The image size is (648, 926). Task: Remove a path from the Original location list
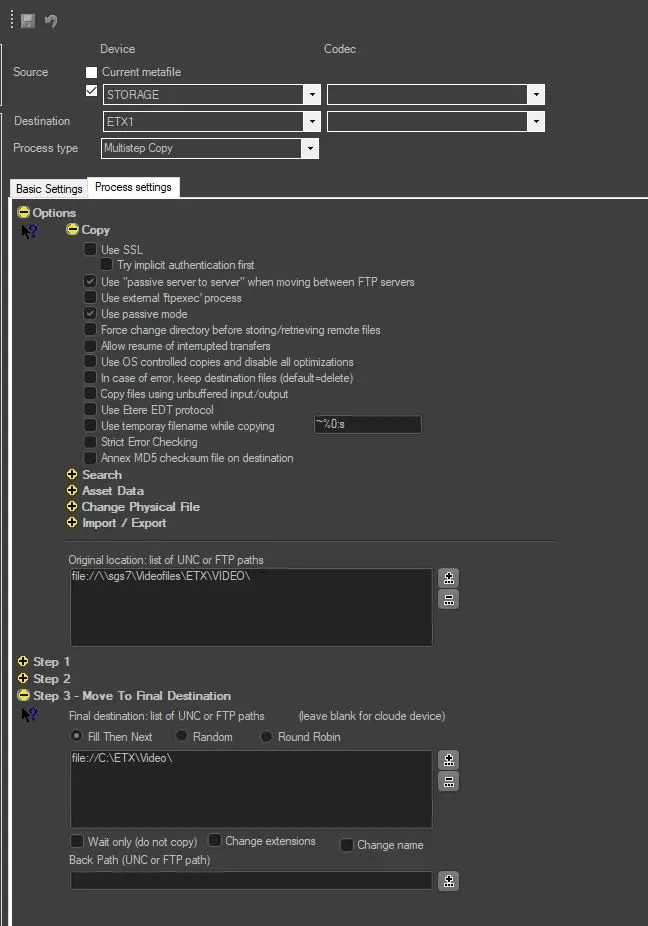(449, 599)
